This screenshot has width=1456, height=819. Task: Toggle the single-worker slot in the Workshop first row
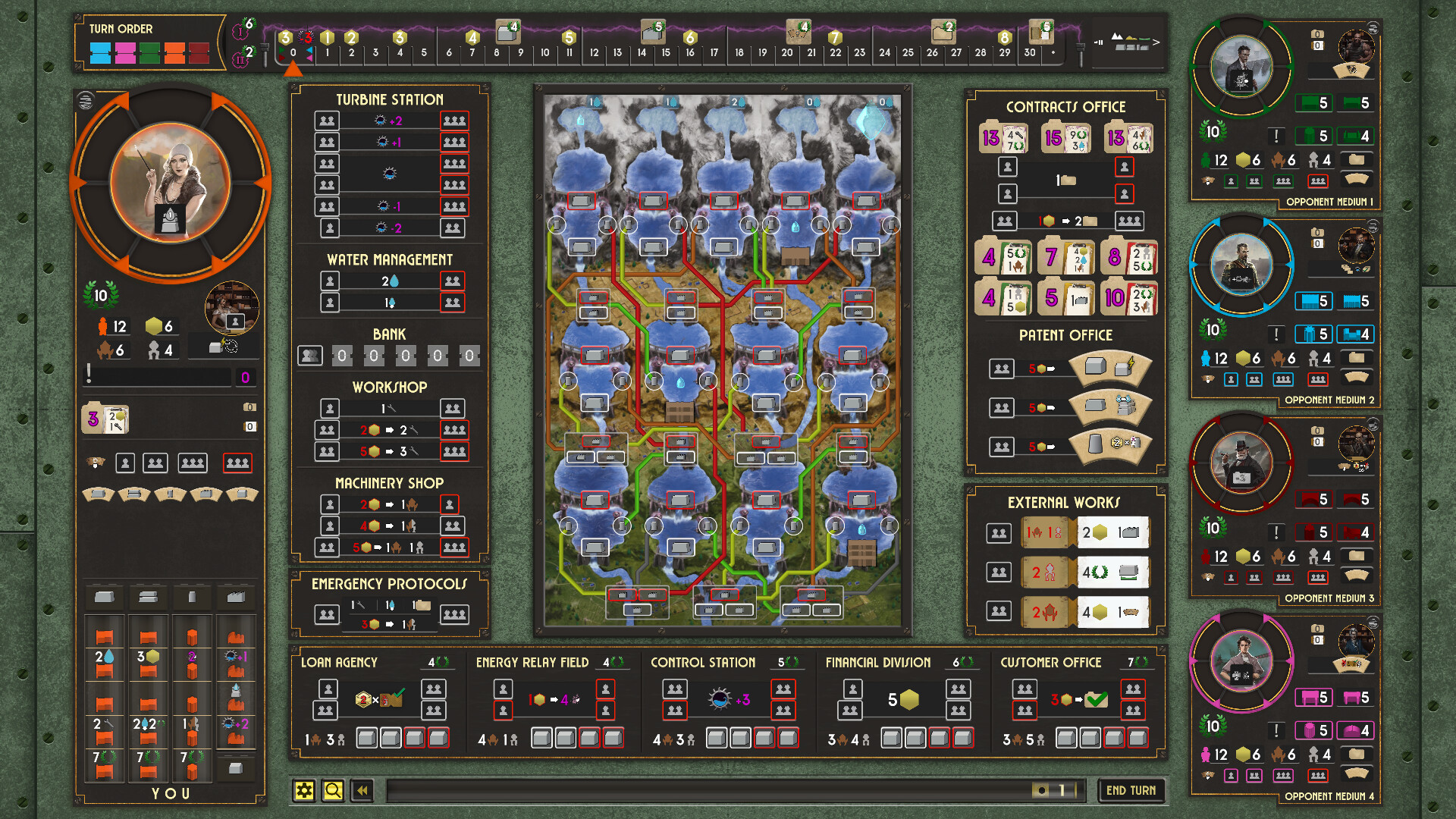[328, 408]
